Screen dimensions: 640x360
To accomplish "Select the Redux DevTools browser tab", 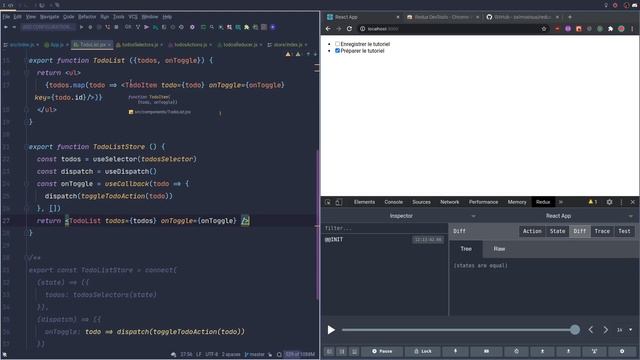I will click(x=442, y=17).
